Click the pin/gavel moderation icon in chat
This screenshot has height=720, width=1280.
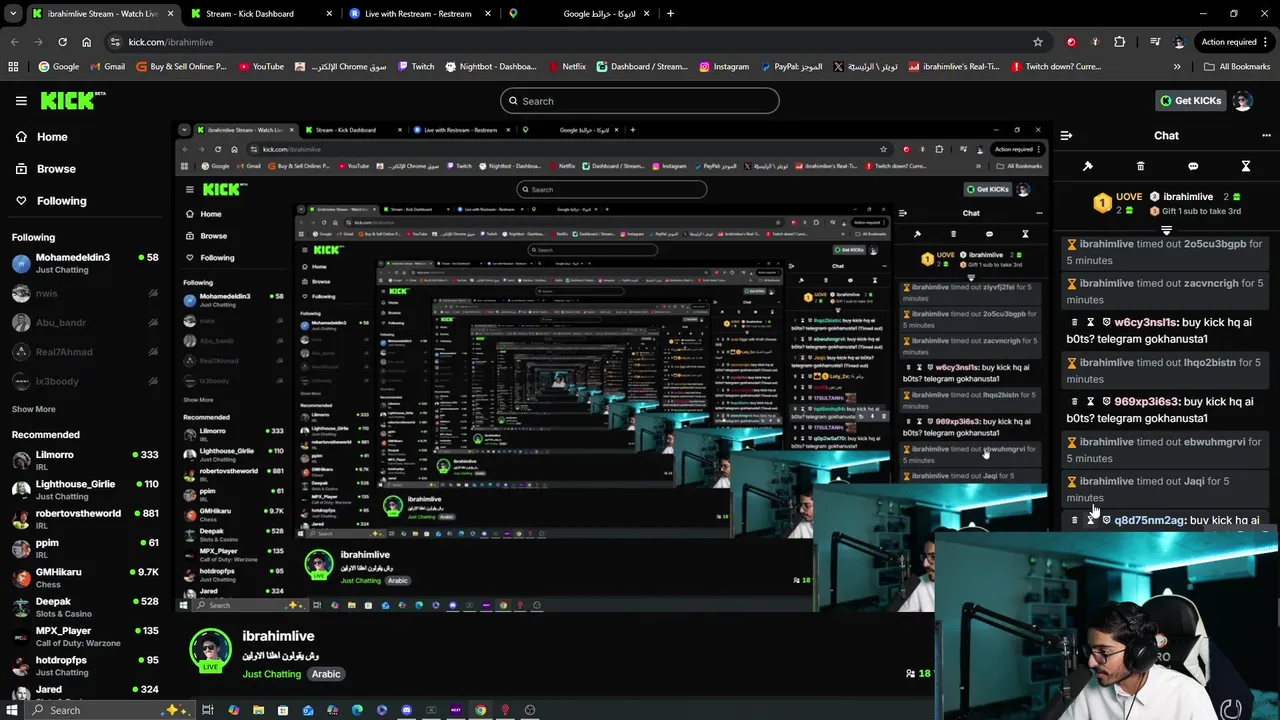(x=1088, y=166)
